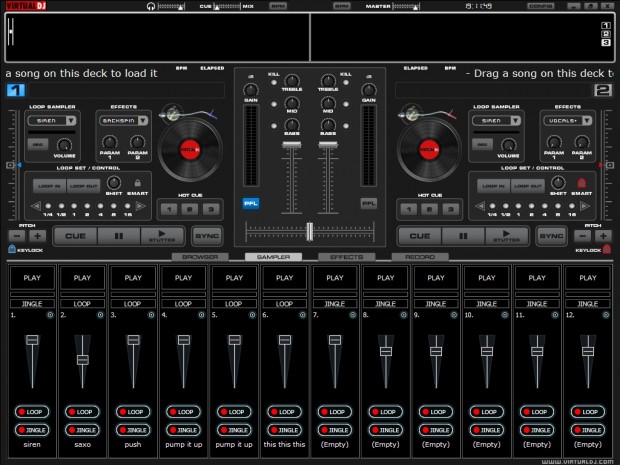Click Stutter play on the left deck
The width and height of the screenshot is (620, 465).
point(162,236)
